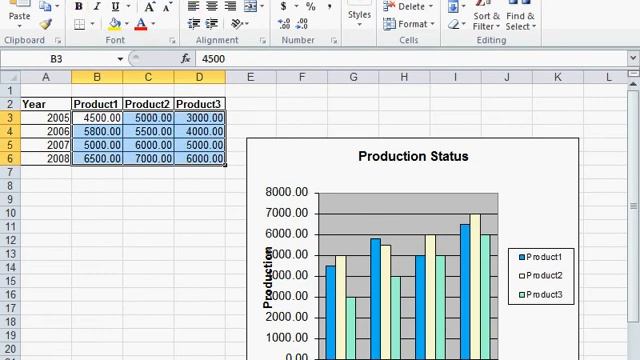Screen dimensions: 640x360
Task: Select the year 2007 cell
Action: [x=46, y=145]
